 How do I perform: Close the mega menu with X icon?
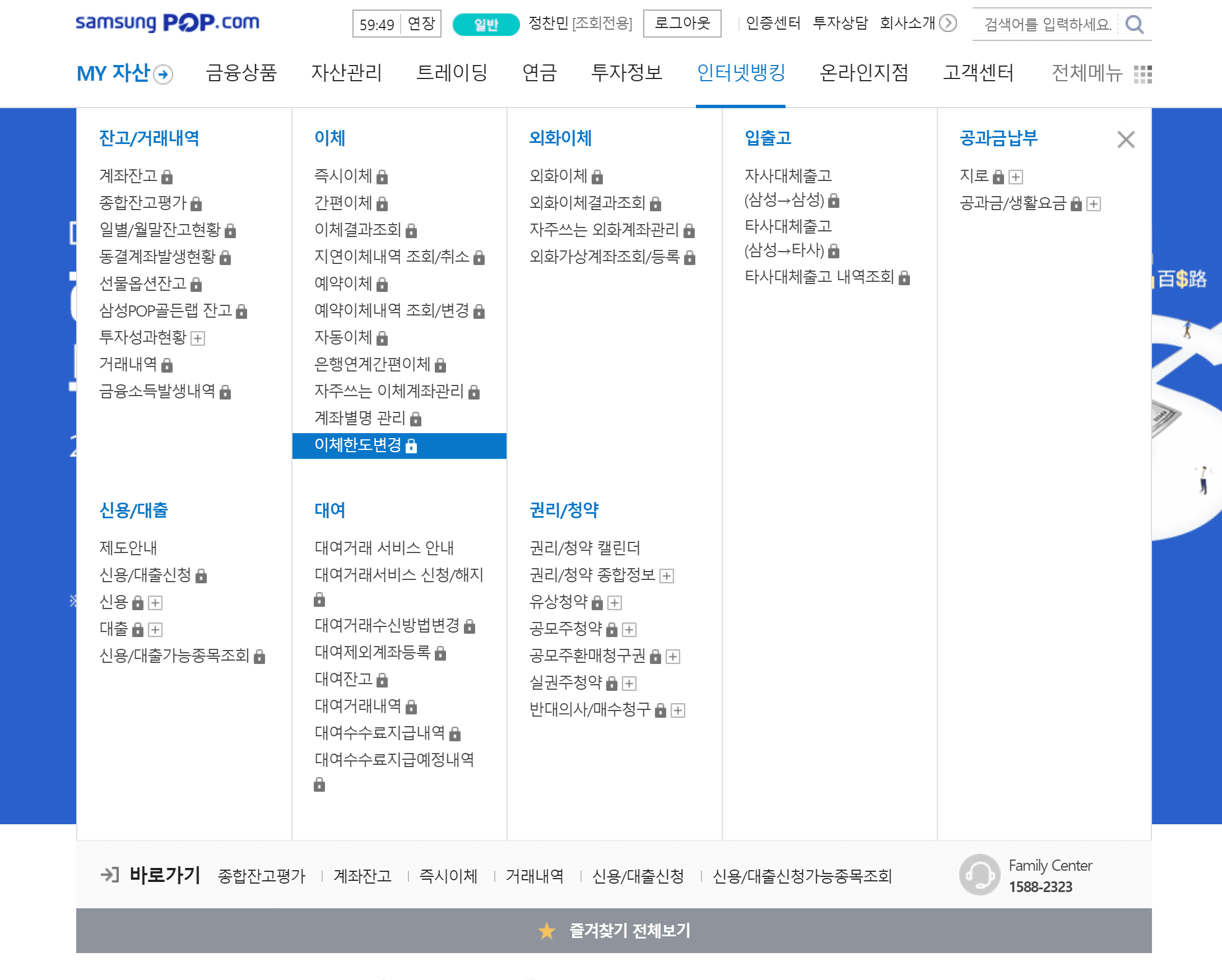click(1125, 140)
